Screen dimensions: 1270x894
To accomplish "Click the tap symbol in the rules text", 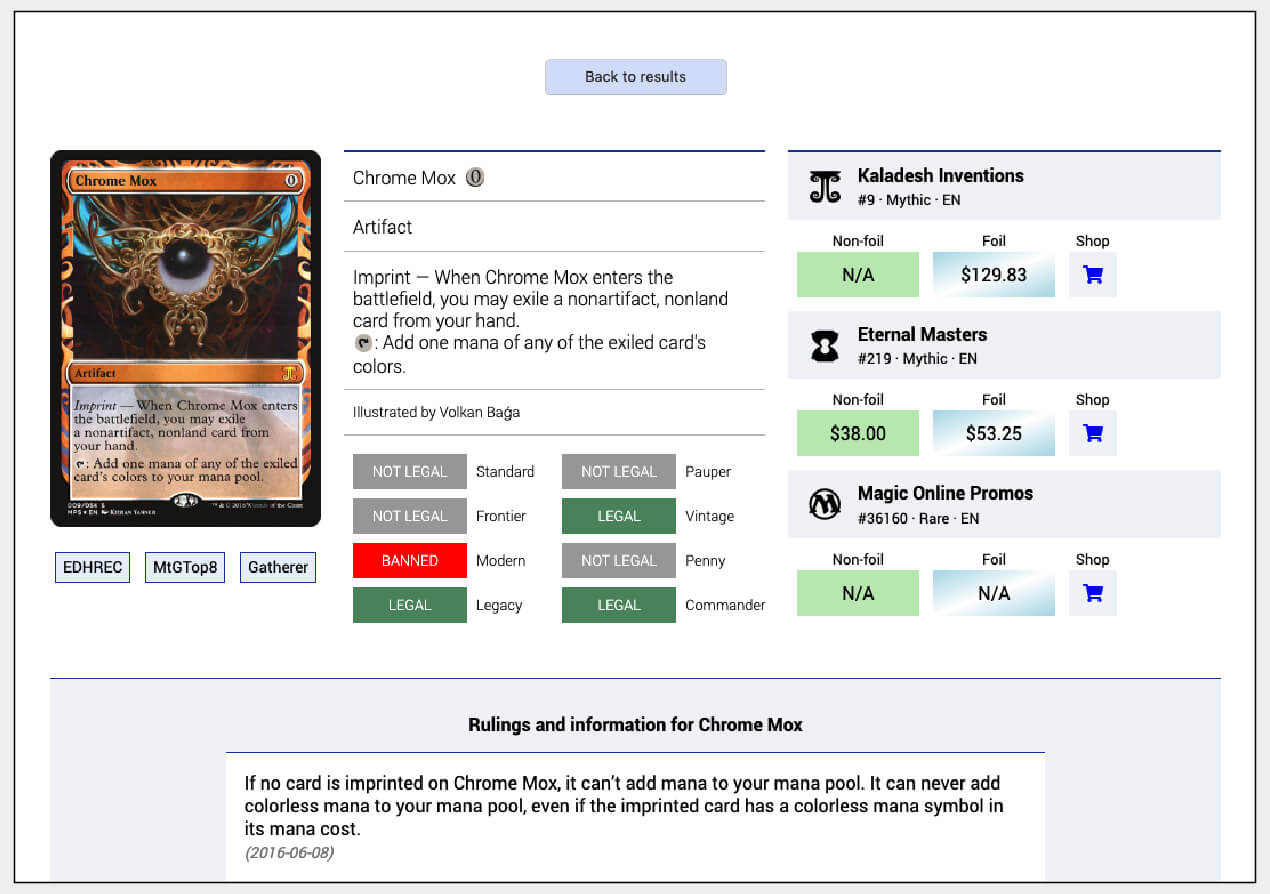I will coord(361,343).
